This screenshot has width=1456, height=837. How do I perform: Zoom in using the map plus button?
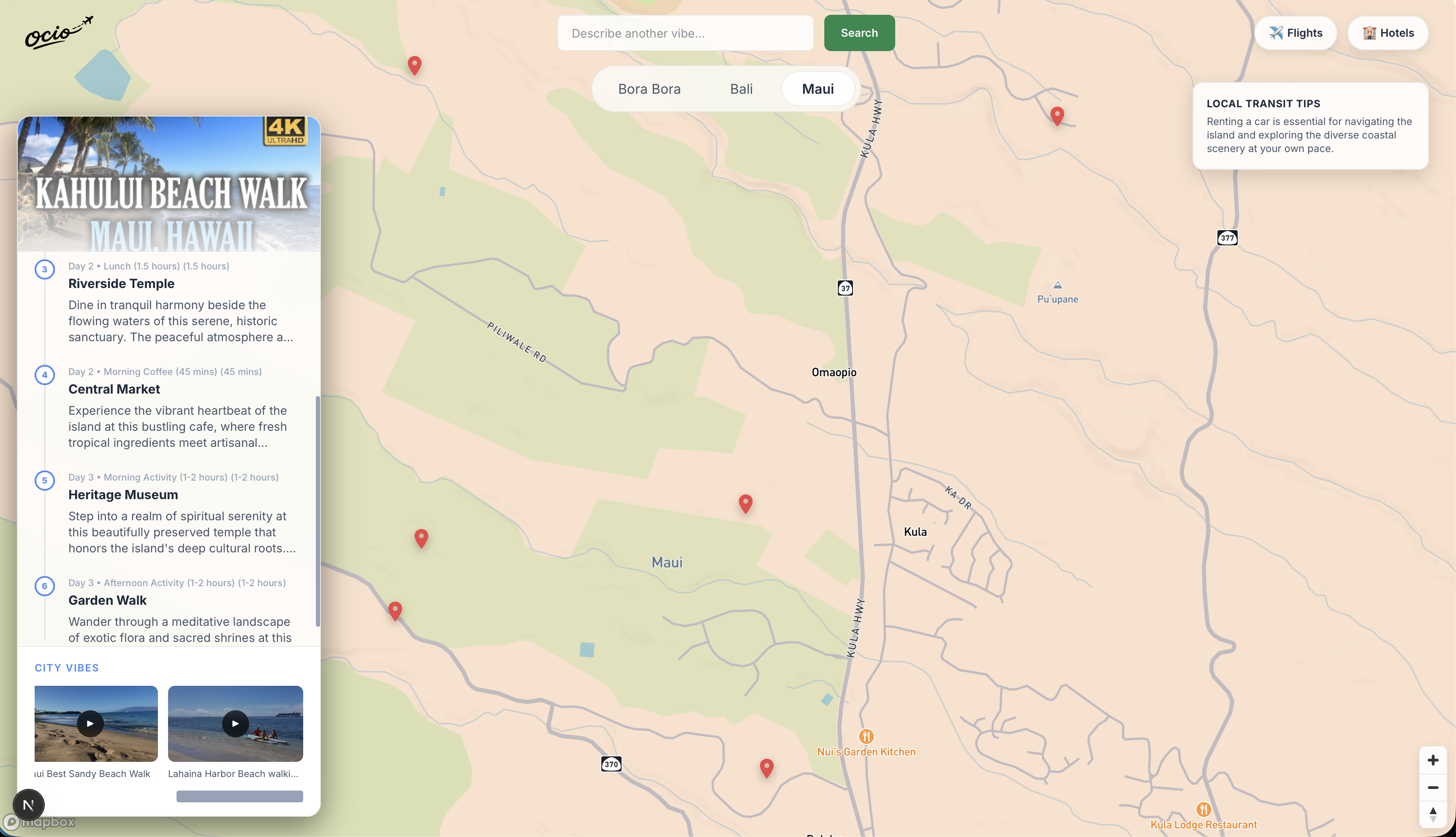pos(1432,761)
